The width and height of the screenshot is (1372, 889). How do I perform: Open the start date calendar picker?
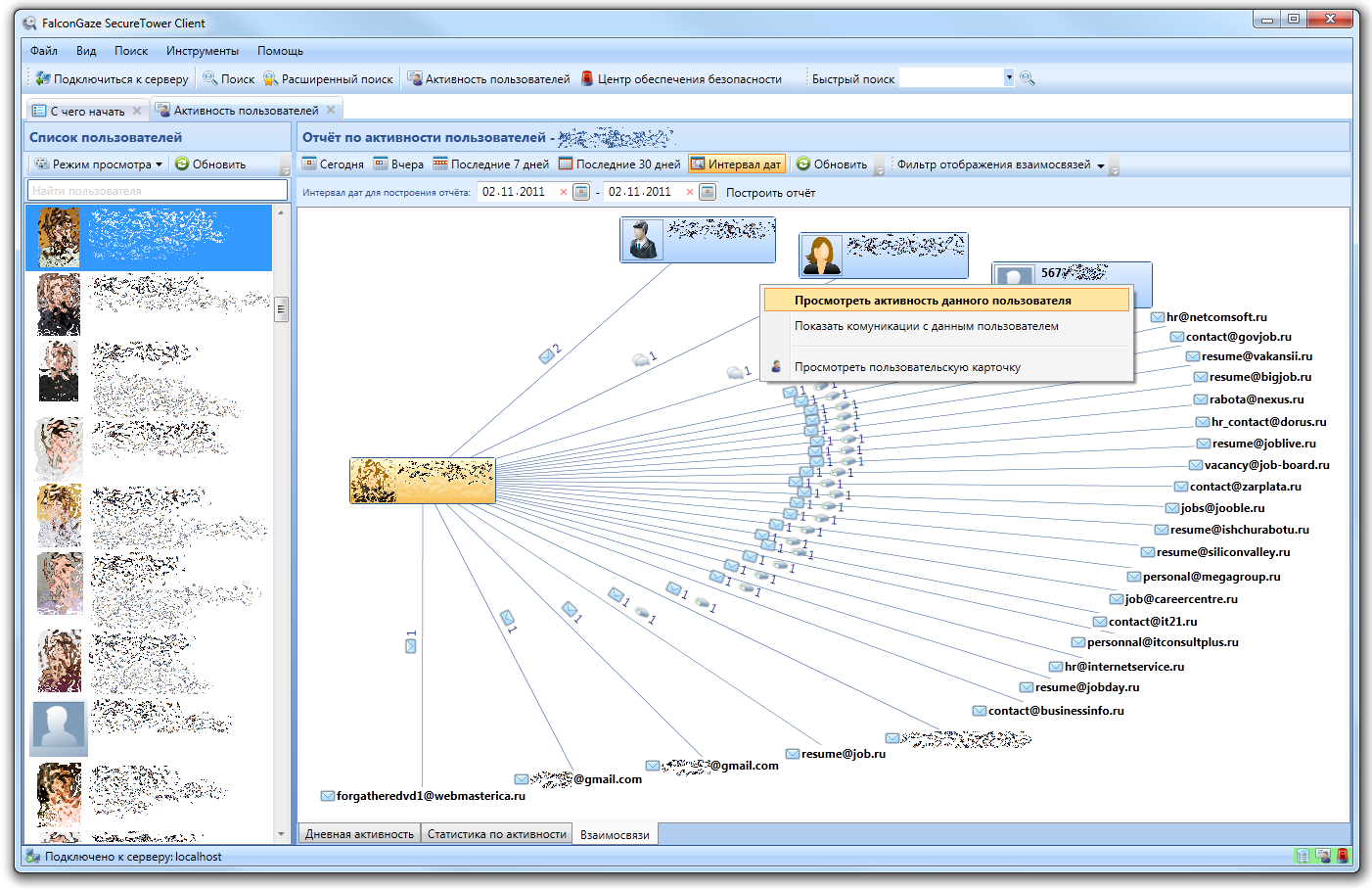coord(581,192)
